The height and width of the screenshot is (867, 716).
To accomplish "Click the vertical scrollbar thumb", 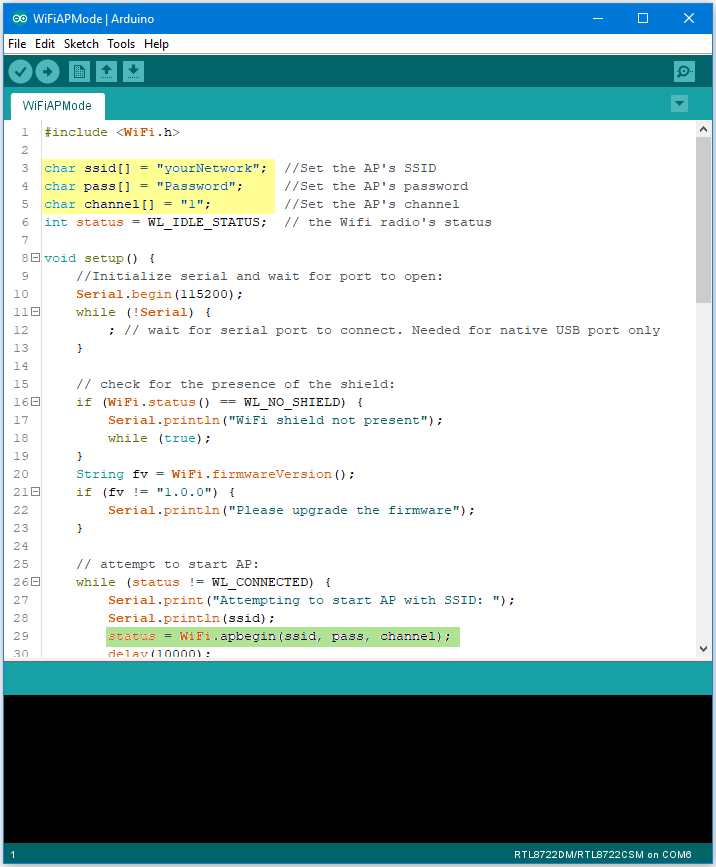I will point(703,220).
